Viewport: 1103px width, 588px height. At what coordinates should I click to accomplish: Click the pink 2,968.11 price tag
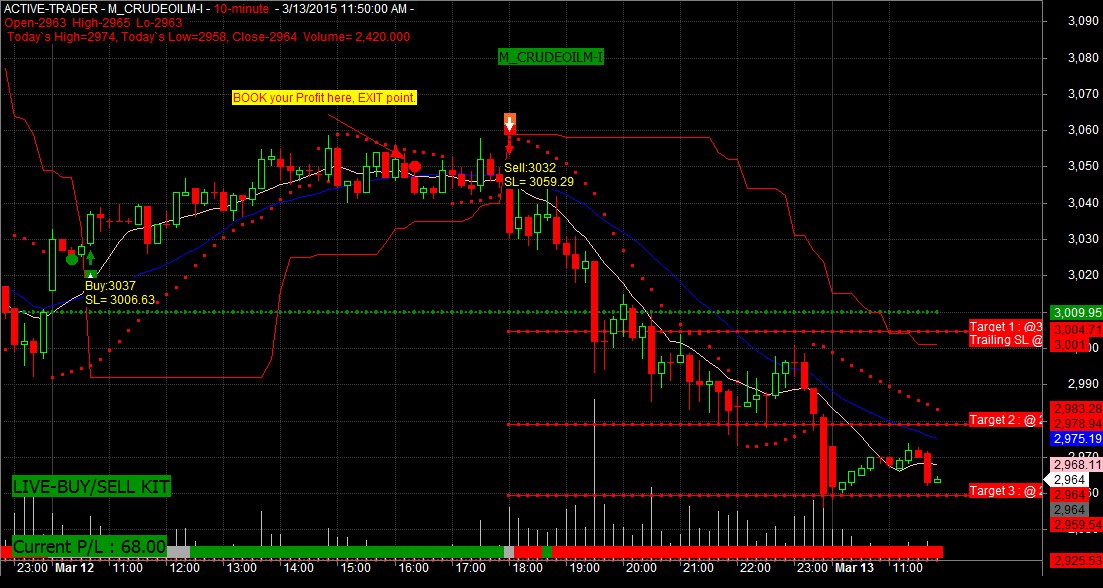1076,465
